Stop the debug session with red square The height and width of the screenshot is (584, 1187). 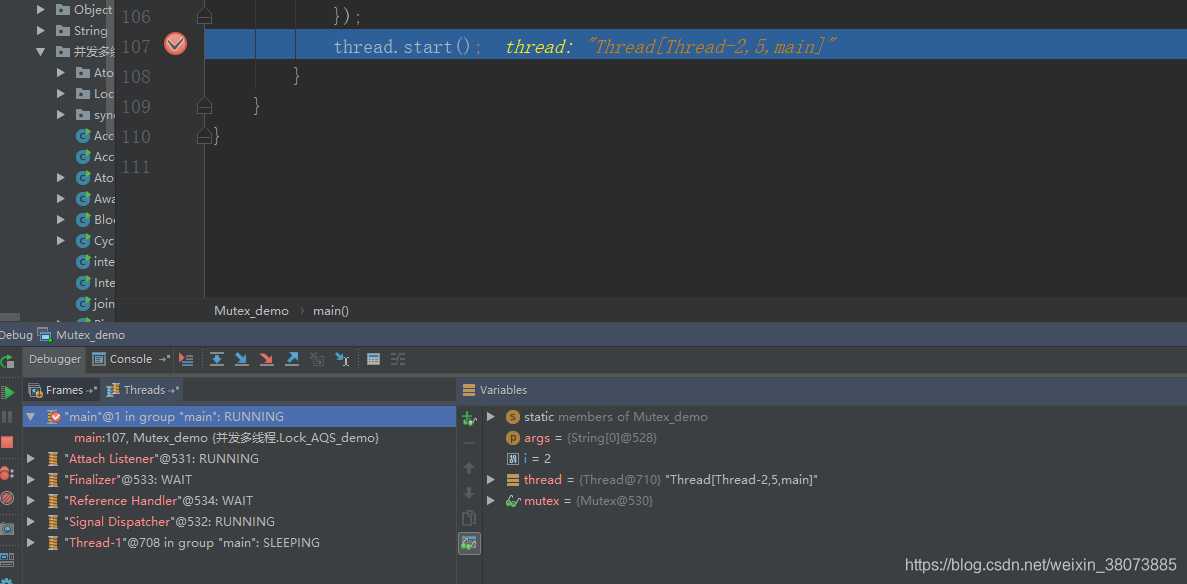(7, 441)
